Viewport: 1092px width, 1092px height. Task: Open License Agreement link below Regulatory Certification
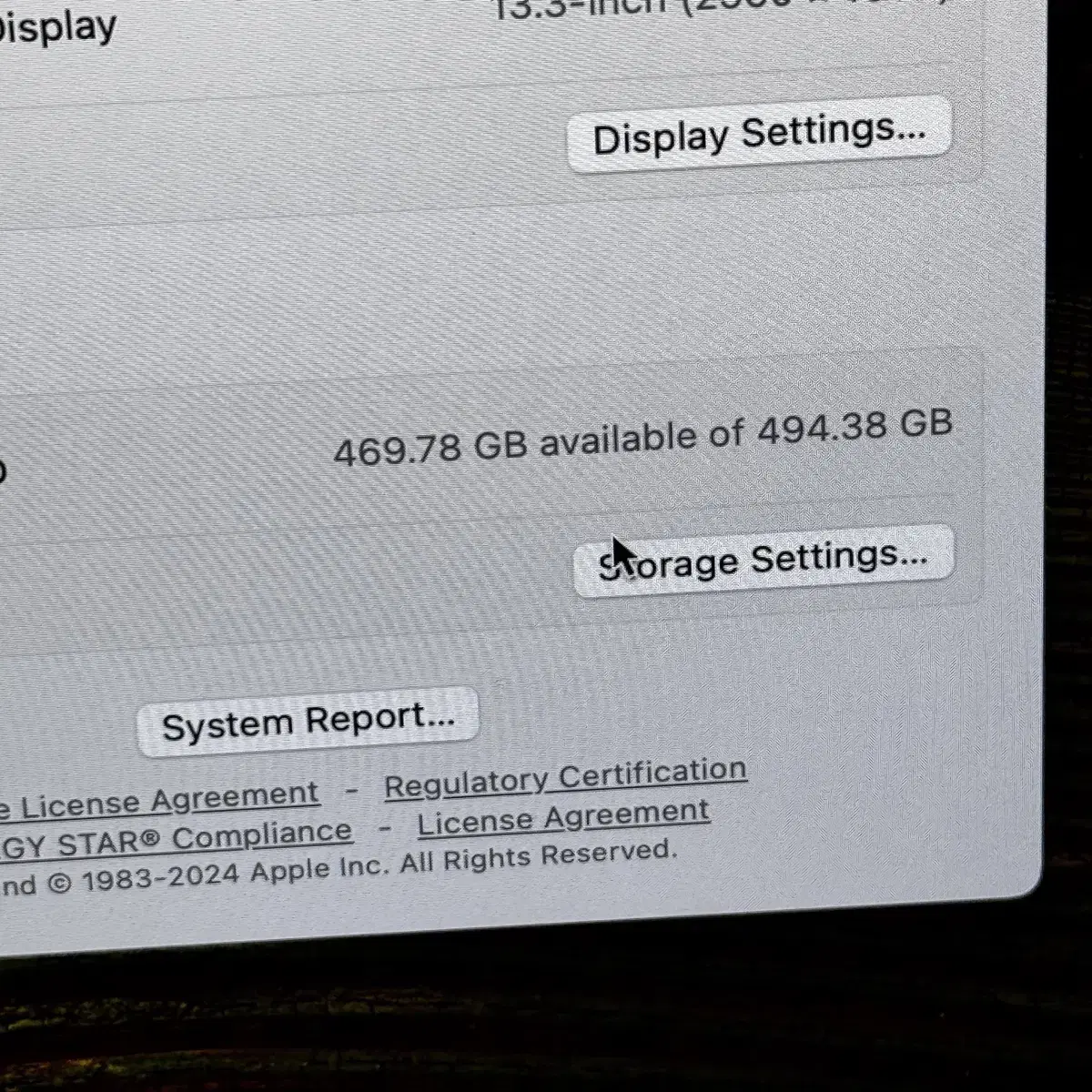[x=563, y=817]
